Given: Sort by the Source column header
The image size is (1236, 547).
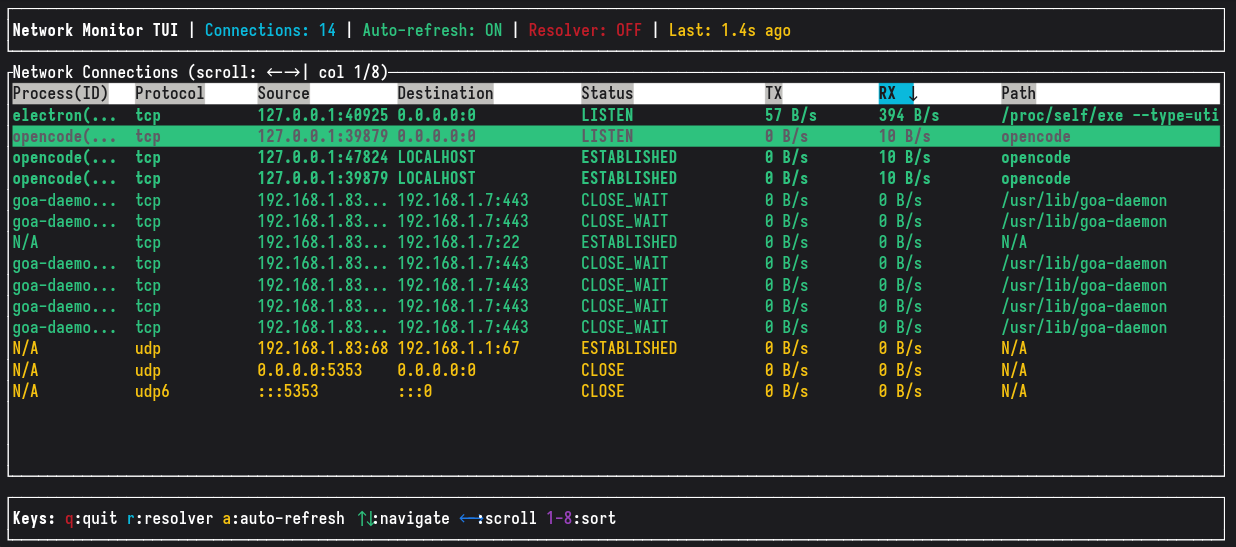Looking at the screenshot, I should pos(284,93).
